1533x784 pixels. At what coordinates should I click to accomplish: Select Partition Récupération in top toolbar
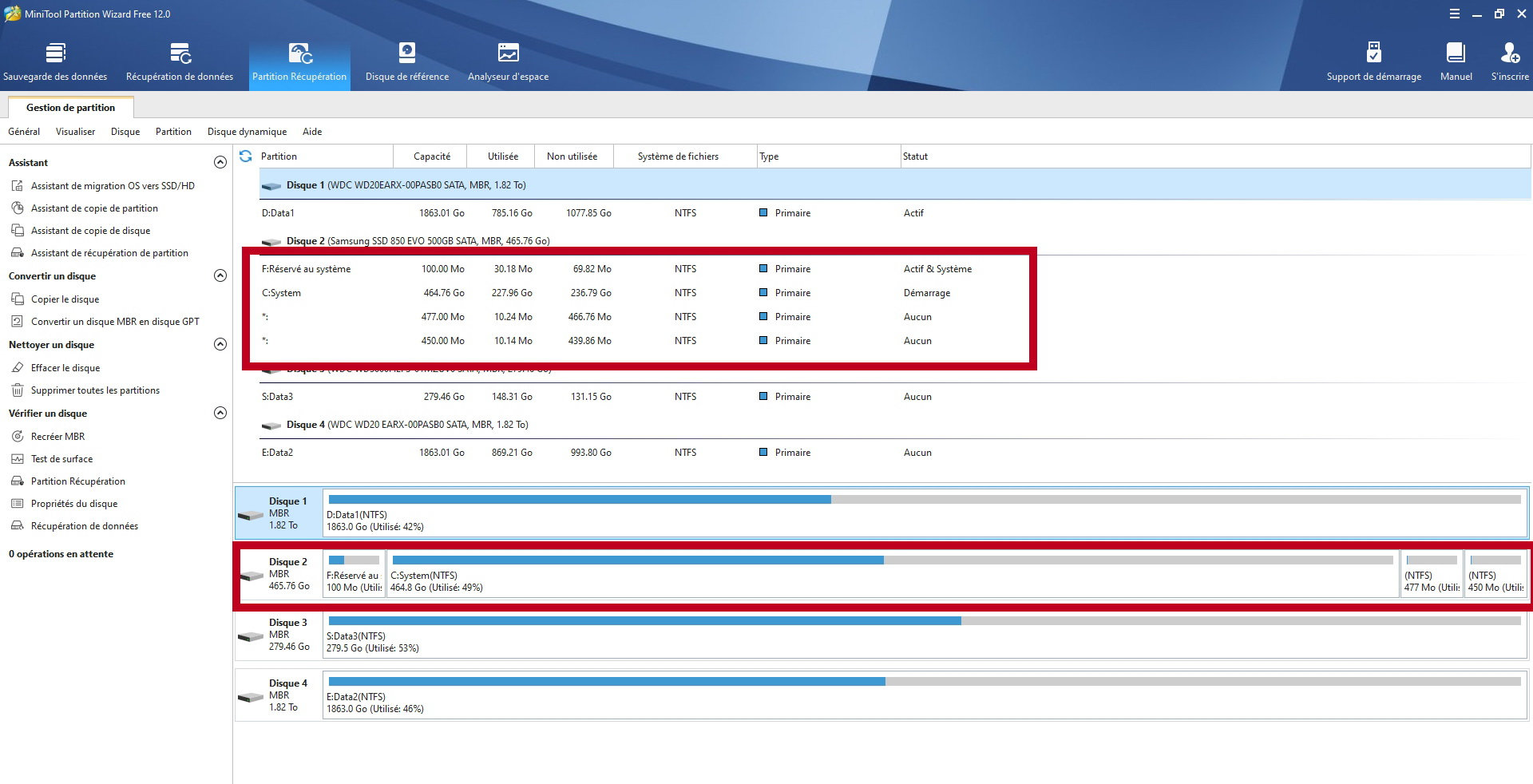(299, 62)
